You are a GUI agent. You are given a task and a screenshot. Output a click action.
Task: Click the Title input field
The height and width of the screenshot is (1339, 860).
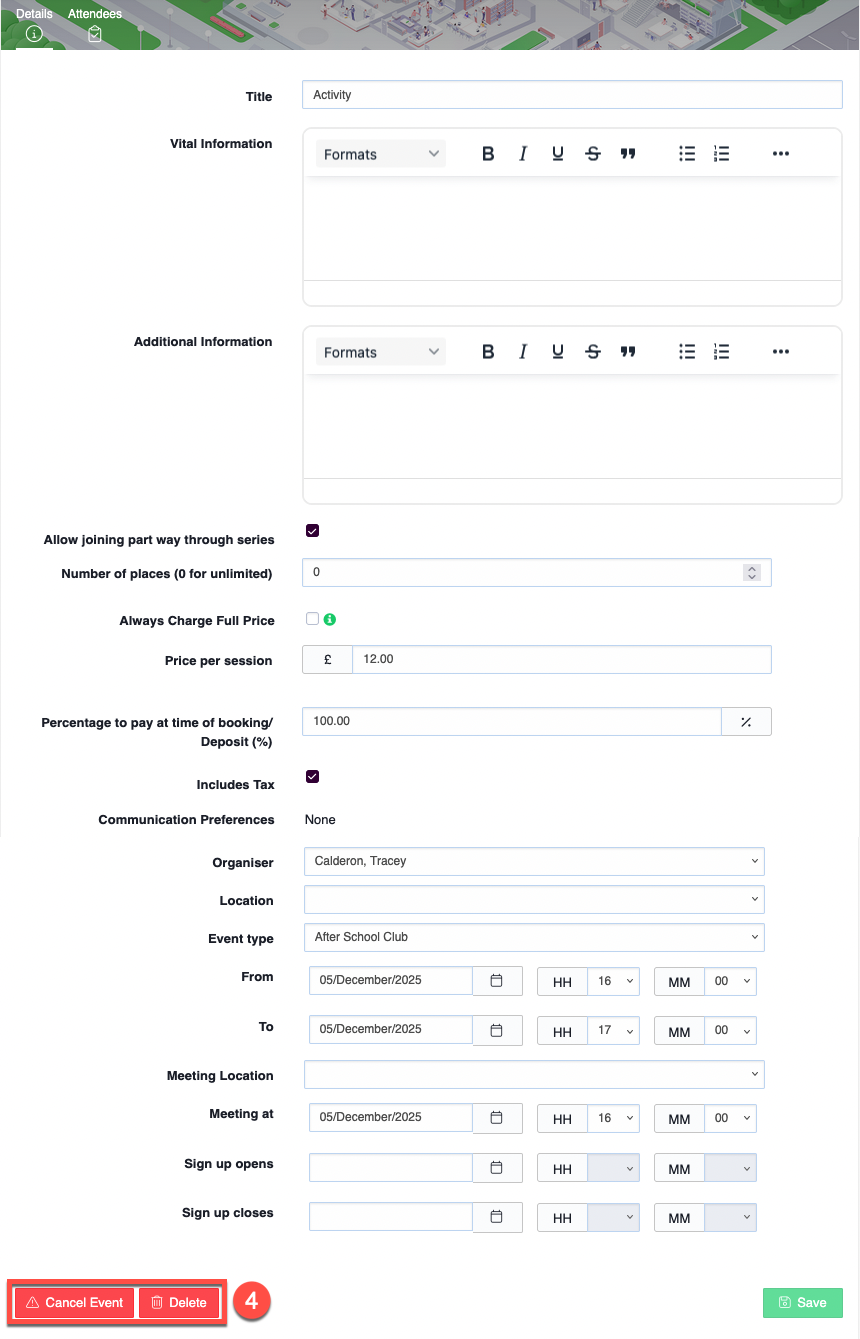(x=571, y=95)
